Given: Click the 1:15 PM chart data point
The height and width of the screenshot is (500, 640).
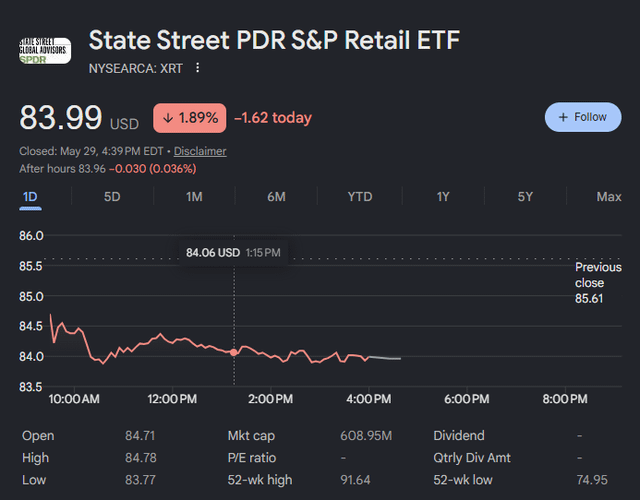Looking at the screenshot, I should point(234,352).
